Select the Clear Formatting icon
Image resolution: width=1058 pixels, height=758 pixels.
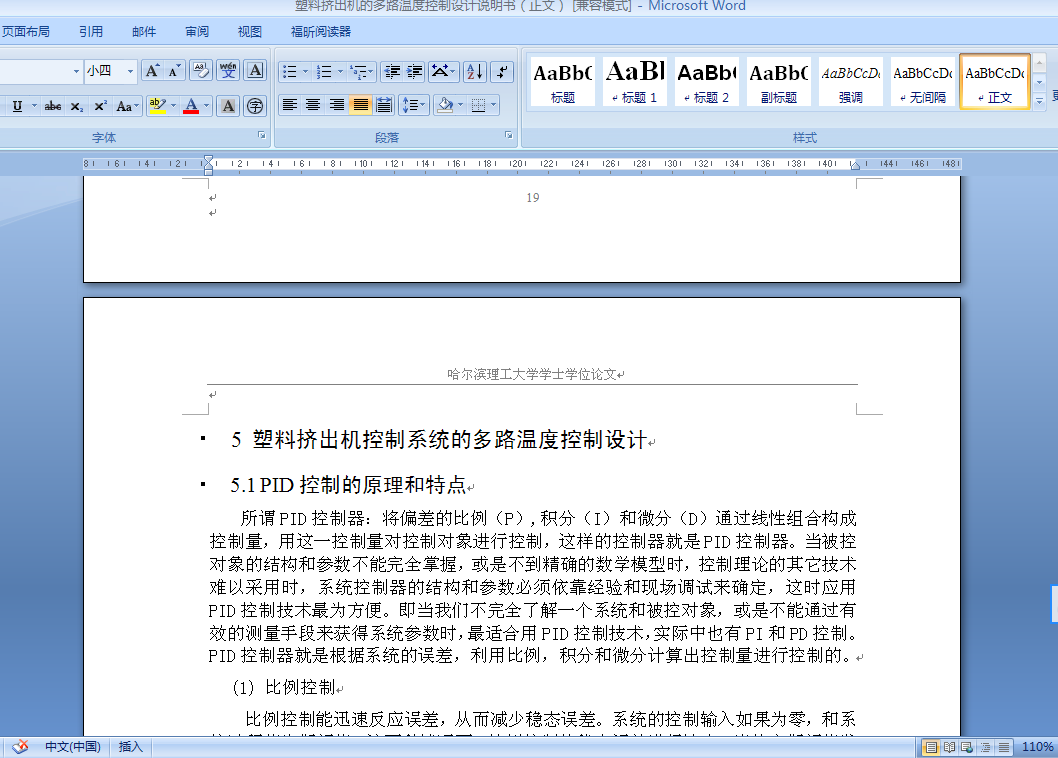(200, 68)
